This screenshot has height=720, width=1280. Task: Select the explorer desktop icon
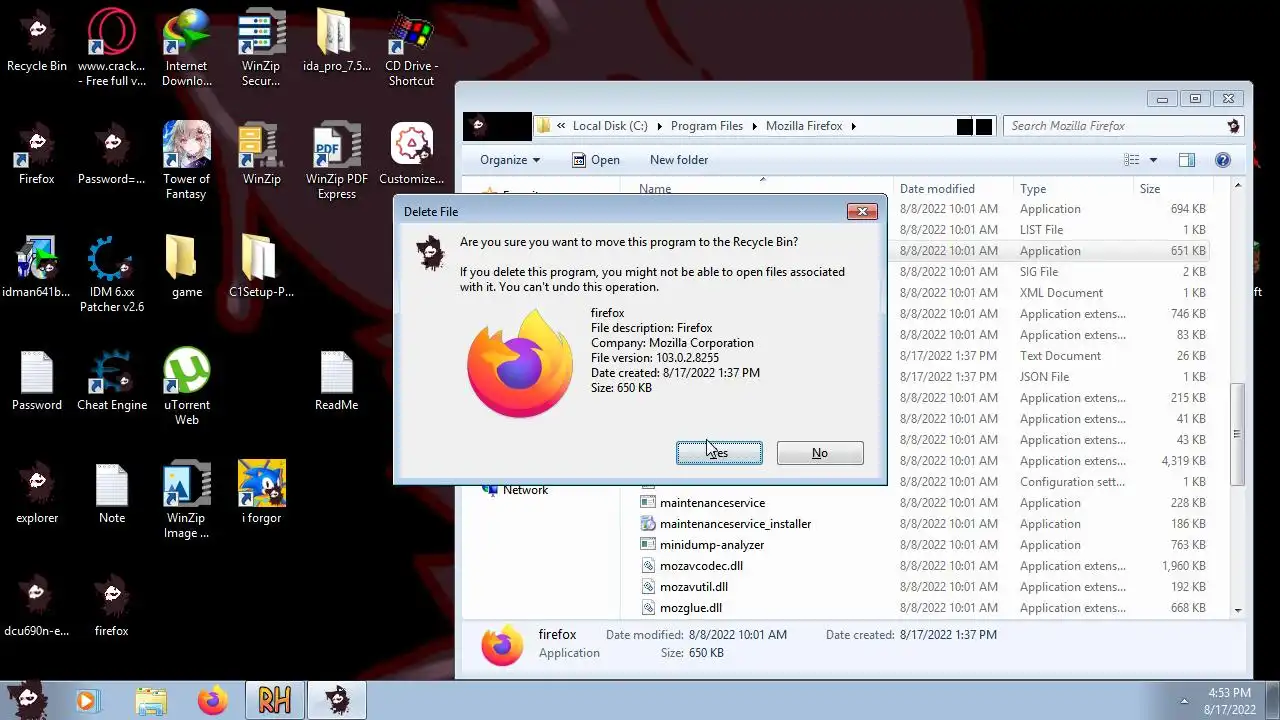pos(37,494)
